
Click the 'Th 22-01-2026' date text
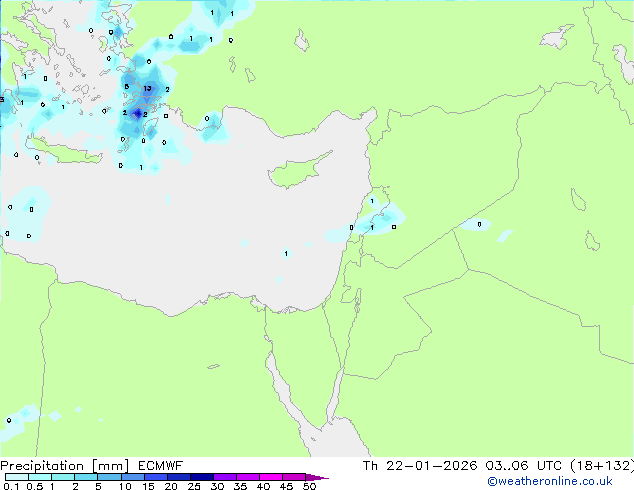tap(420, 466)
